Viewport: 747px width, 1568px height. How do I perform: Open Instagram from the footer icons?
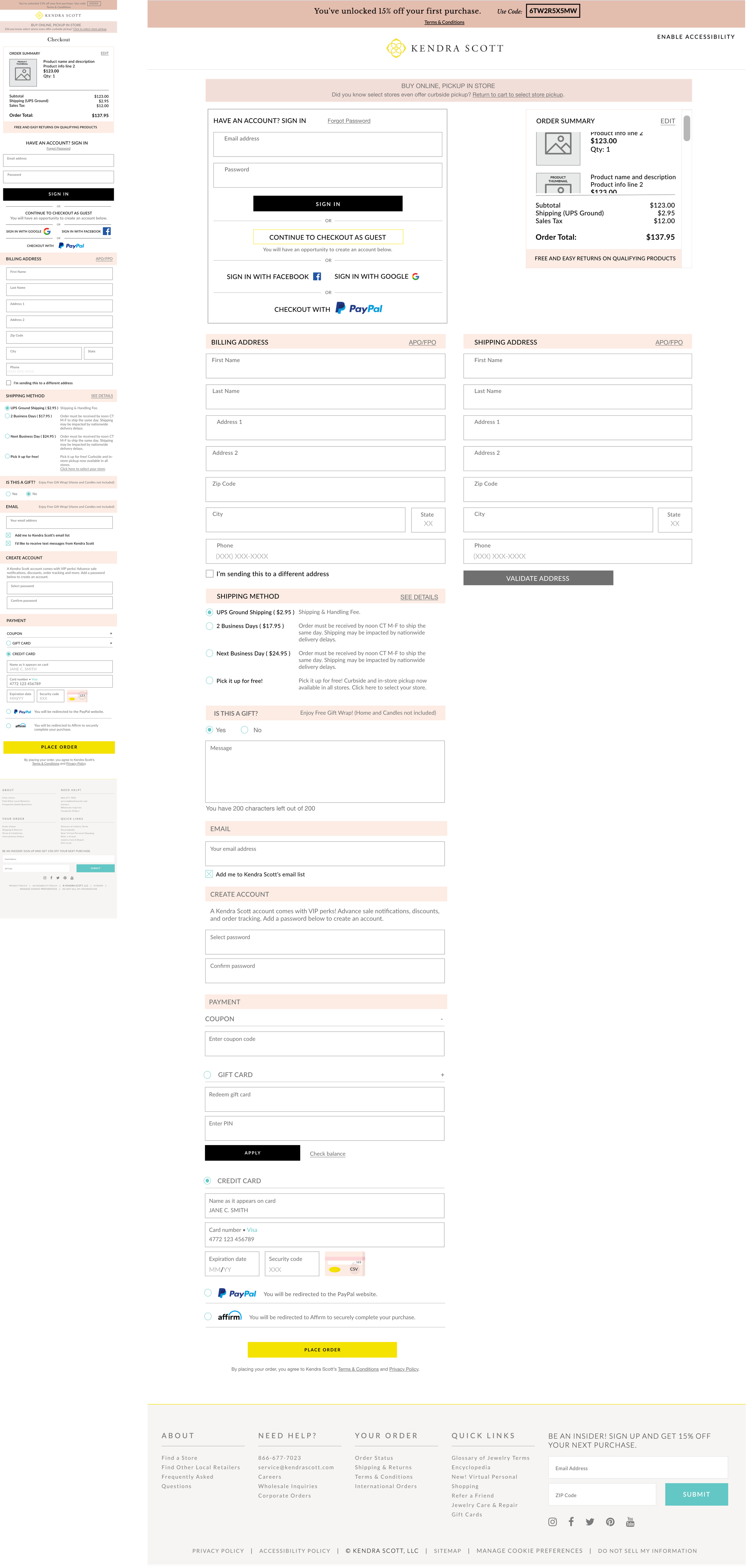click(x=552, y=1521)
